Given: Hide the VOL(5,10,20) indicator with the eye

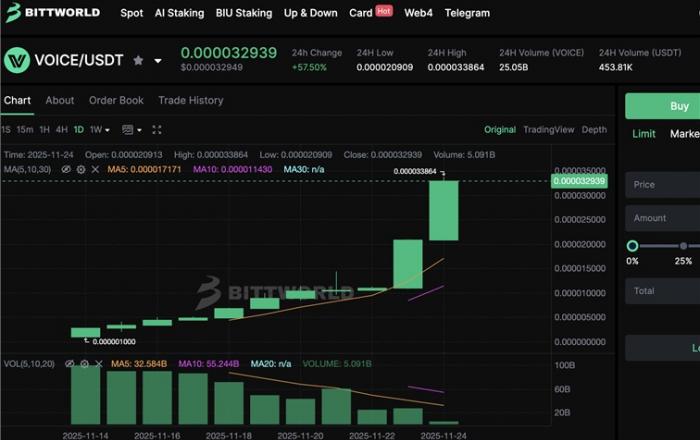Looking at the screenshot, I should [70, 362].
